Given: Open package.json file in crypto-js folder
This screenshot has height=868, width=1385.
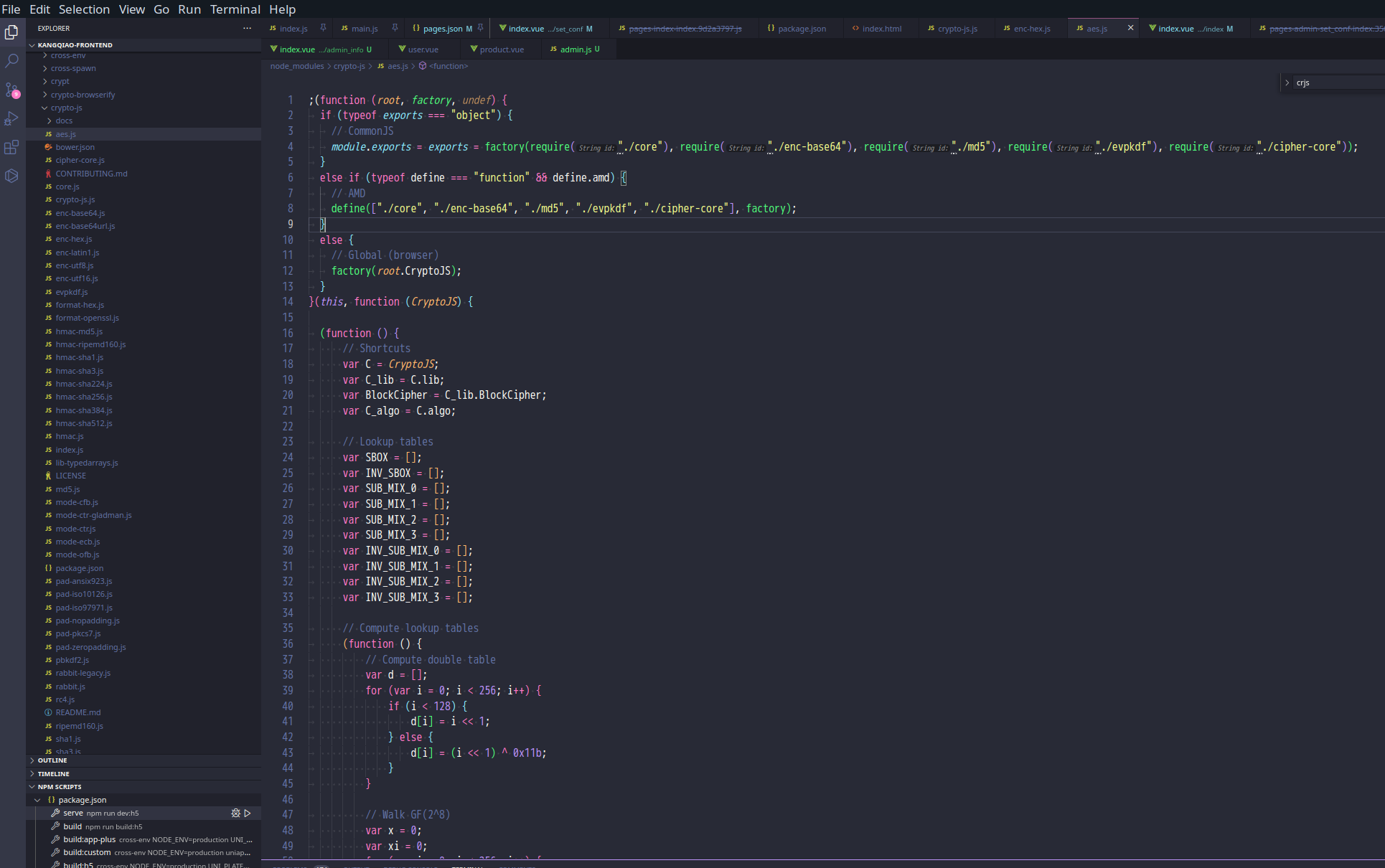Looking at the screenshot, I should pyautogui.click(x=79, y=568).
